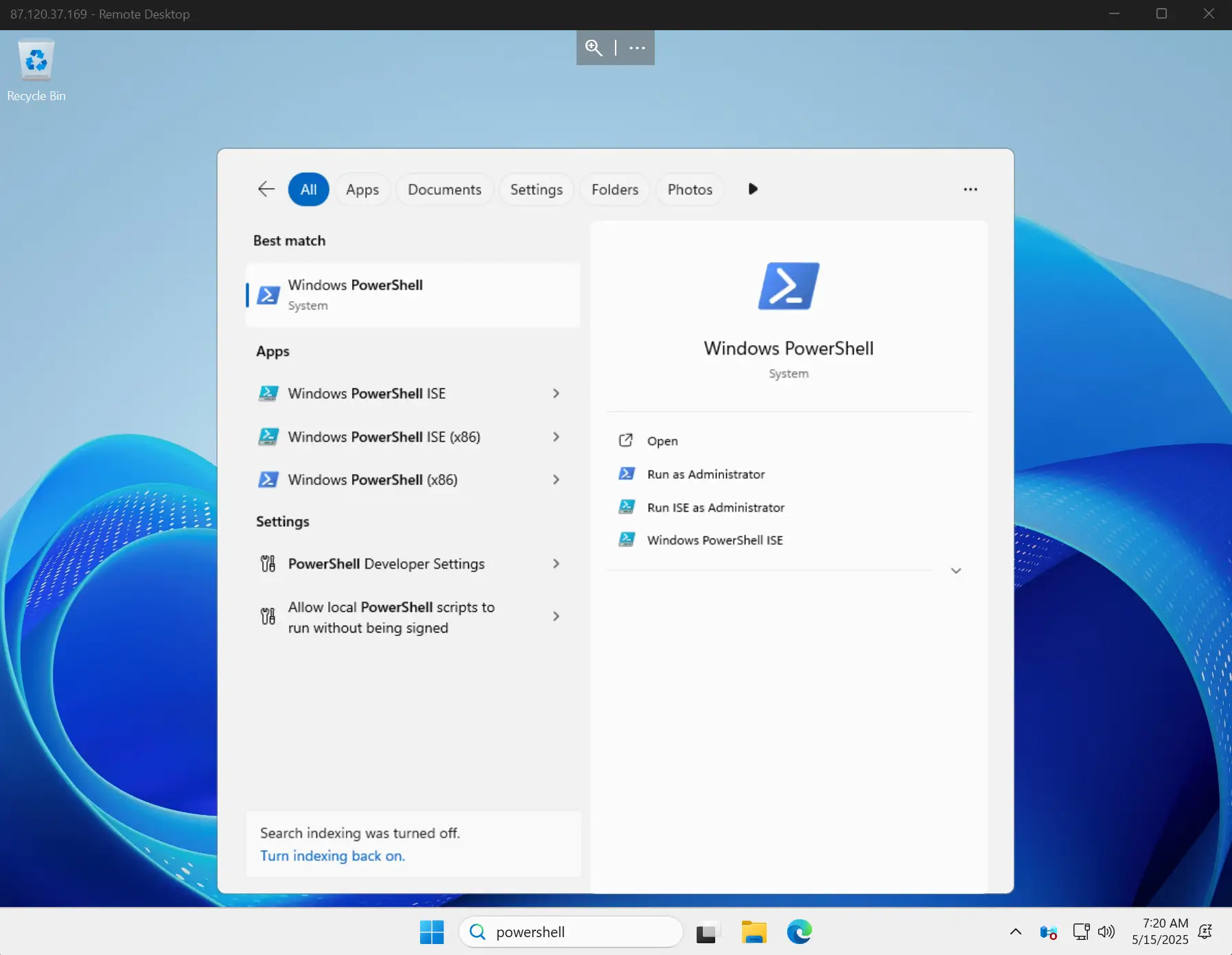The width and height of the screenshot is (1232, 955).
Task: Select Allow local PowerShell scripts result text
Action: coord(391,617)
